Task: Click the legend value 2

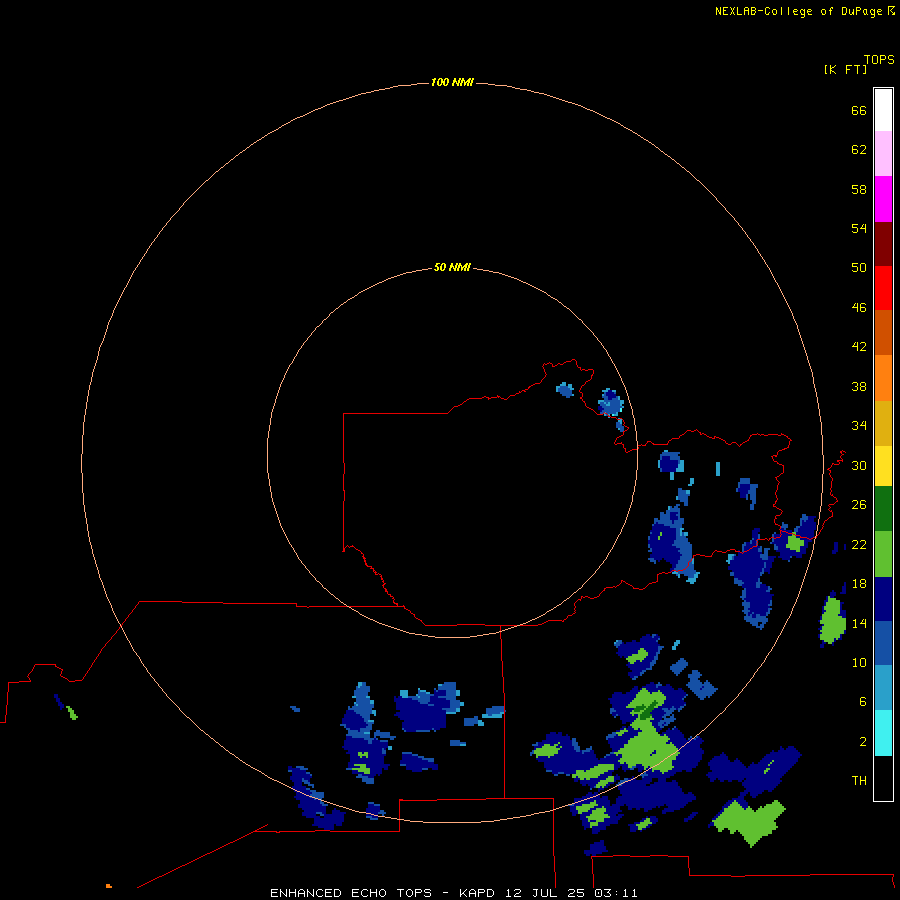Action: point(863,742)
